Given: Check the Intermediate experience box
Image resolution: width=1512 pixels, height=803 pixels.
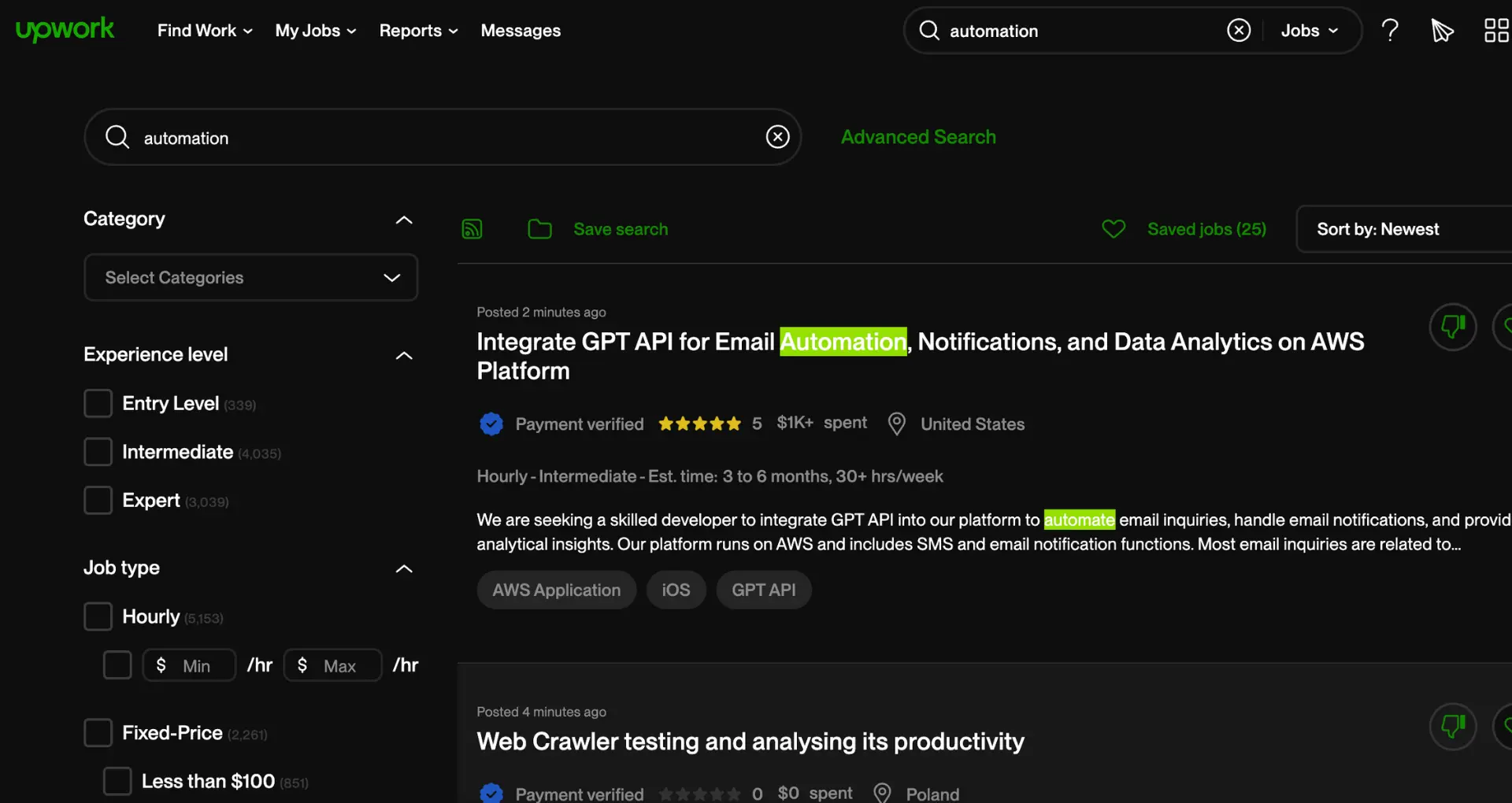Looking at the screenshot, I should coord(98,452).
